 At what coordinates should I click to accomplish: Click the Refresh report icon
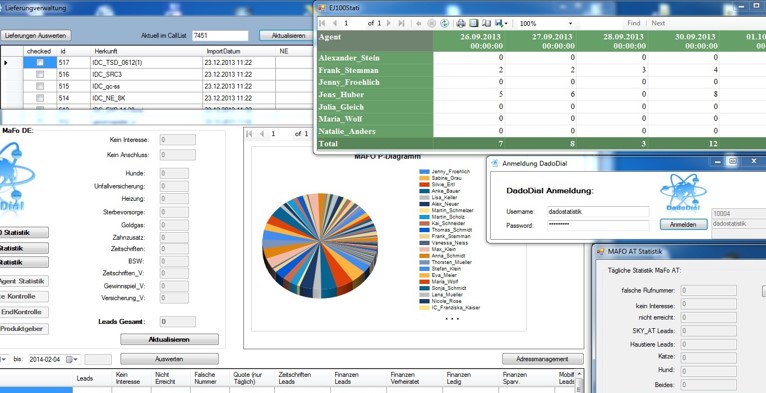pos(445,23)
